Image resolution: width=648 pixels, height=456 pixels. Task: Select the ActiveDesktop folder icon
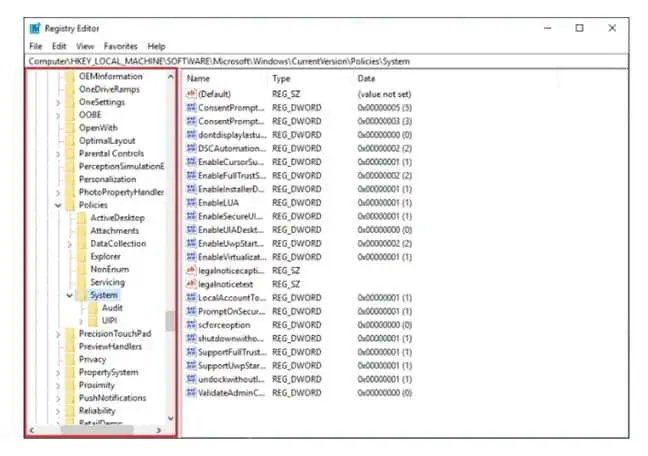pos(82,218)
